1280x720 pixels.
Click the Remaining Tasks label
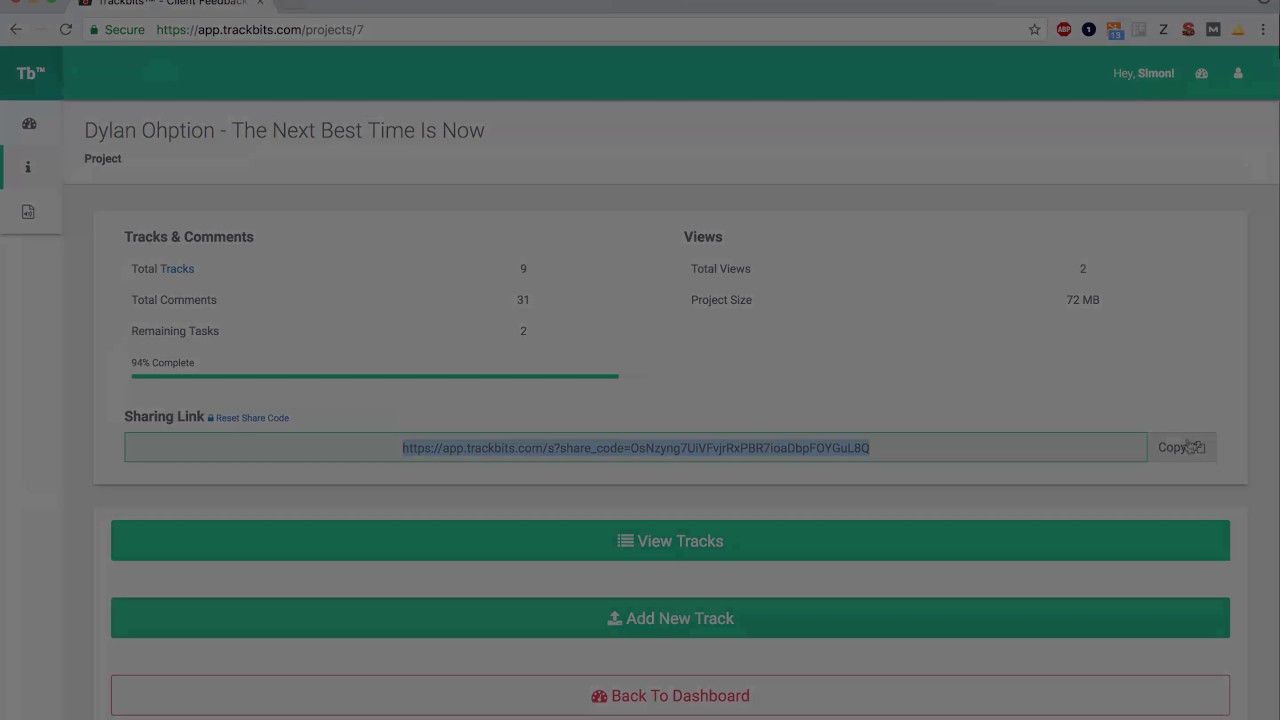click(175, 331)
